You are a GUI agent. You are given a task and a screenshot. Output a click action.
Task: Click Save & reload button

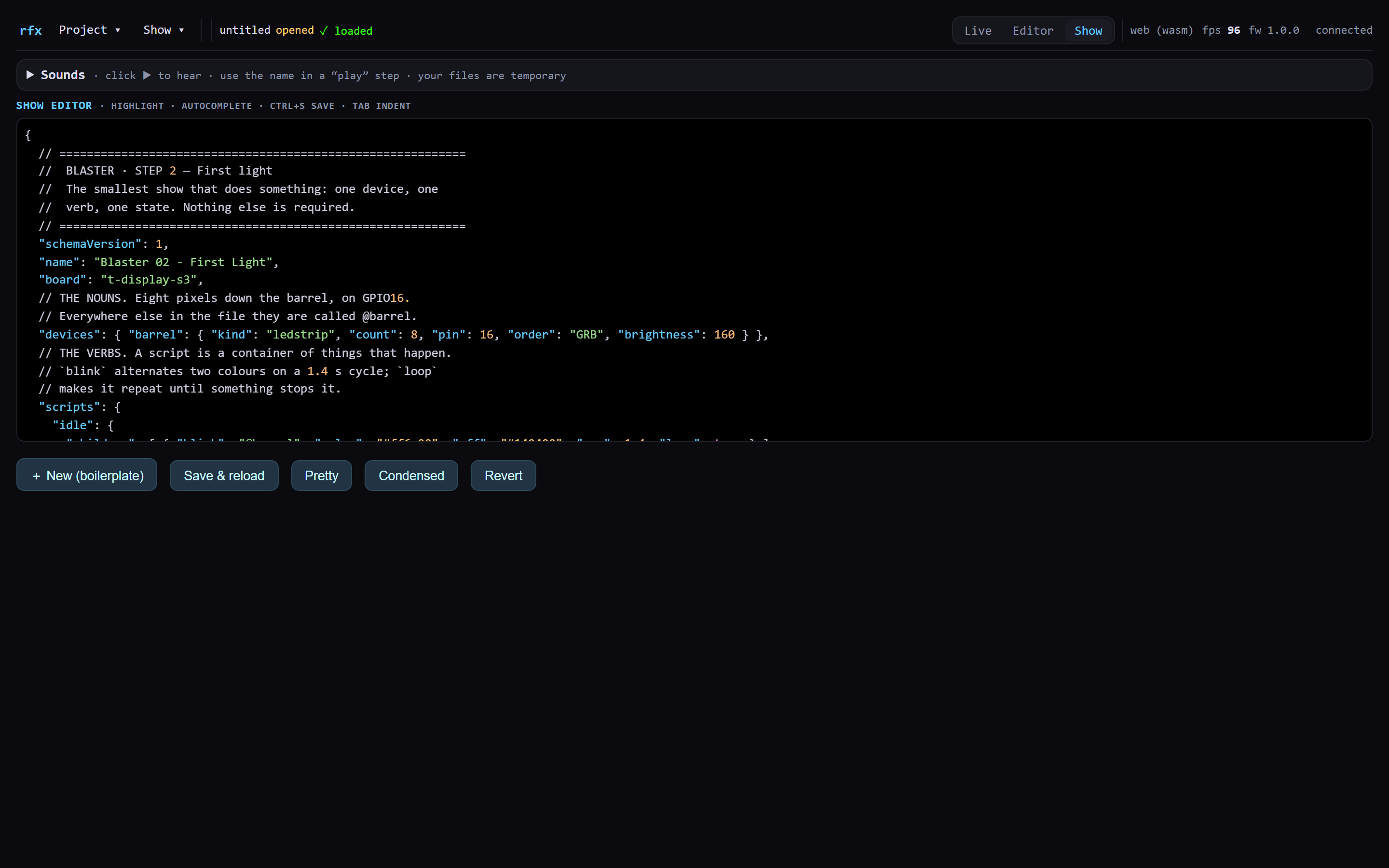pyautogui.click(x=224, y=475)
